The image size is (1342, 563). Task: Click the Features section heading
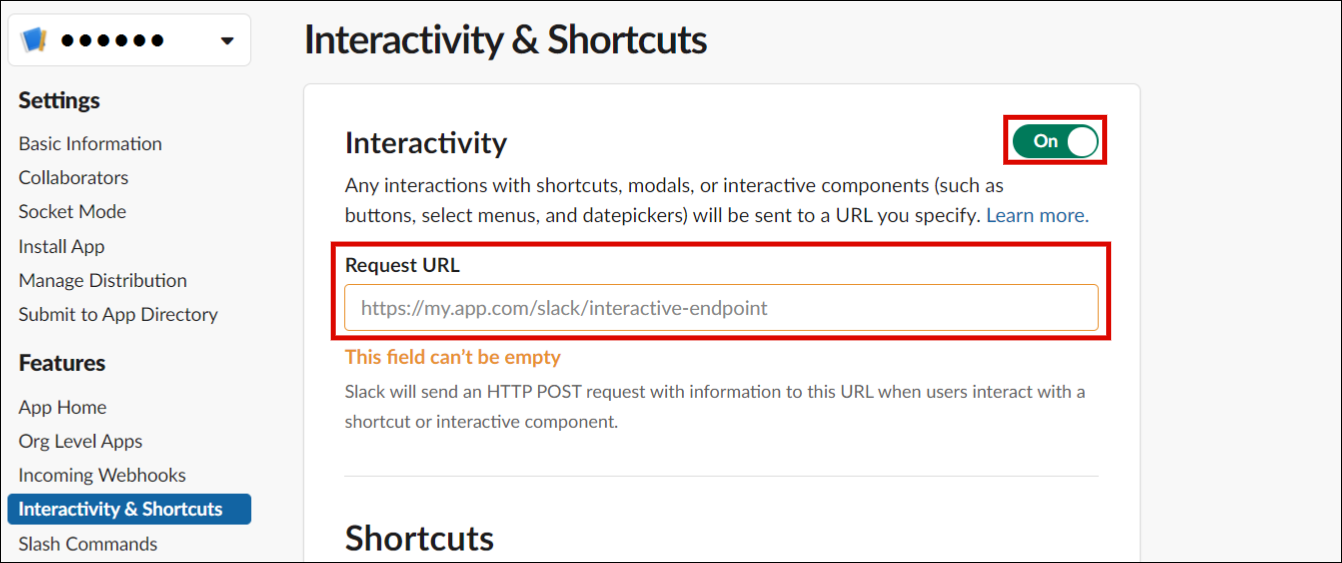(62, 363)
